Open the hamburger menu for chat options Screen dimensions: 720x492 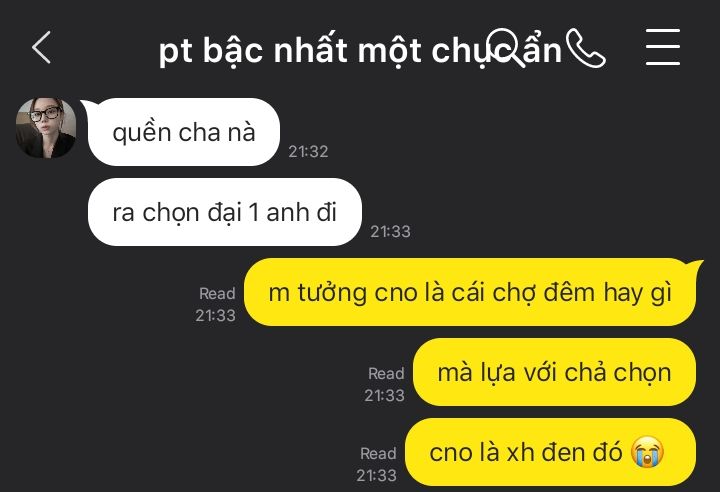tap(663, 47)
